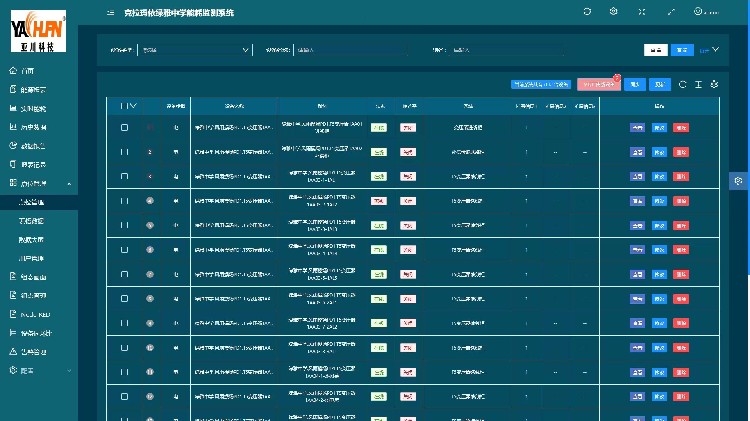Go to Home (首页) in the sidebar
This screenshot has width=750, height=421.
pos(28,71)
